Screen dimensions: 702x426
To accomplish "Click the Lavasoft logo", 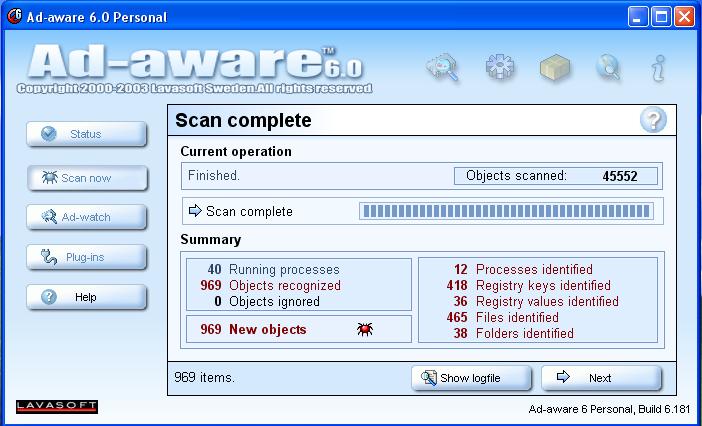I will (x=57, y=406).
